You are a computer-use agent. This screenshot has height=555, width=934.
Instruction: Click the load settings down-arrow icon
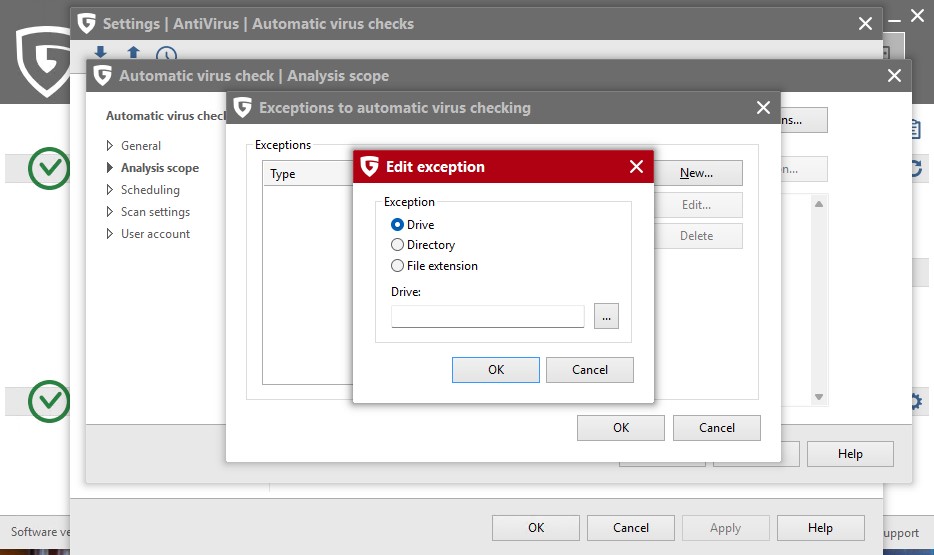(101, 52)
